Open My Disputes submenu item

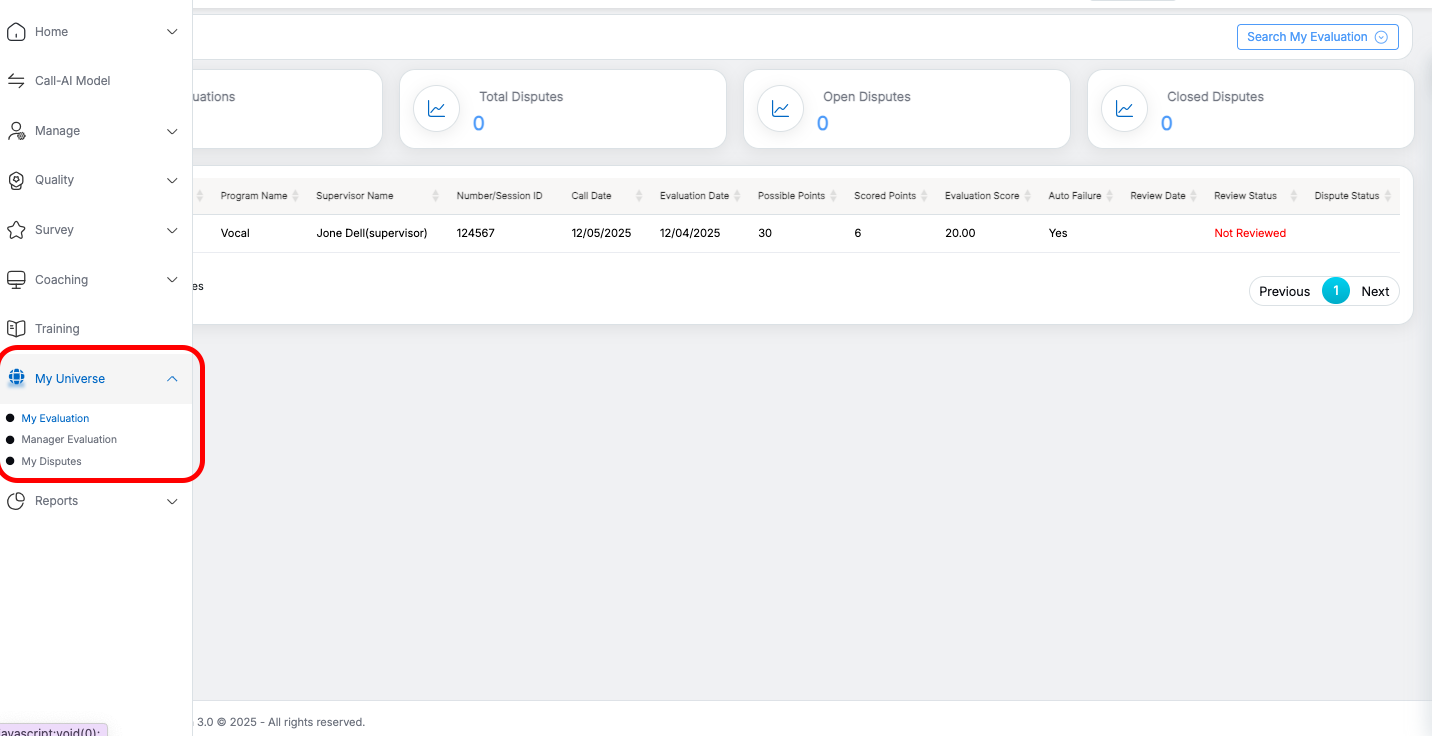pos(51,462)
